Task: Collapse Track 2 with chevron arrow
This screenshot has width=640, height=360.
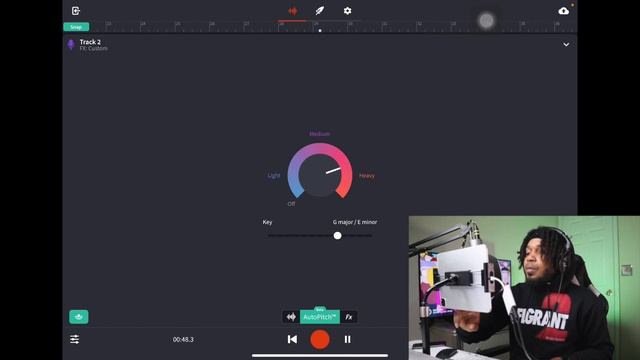Action: click(x=566, y=44)
